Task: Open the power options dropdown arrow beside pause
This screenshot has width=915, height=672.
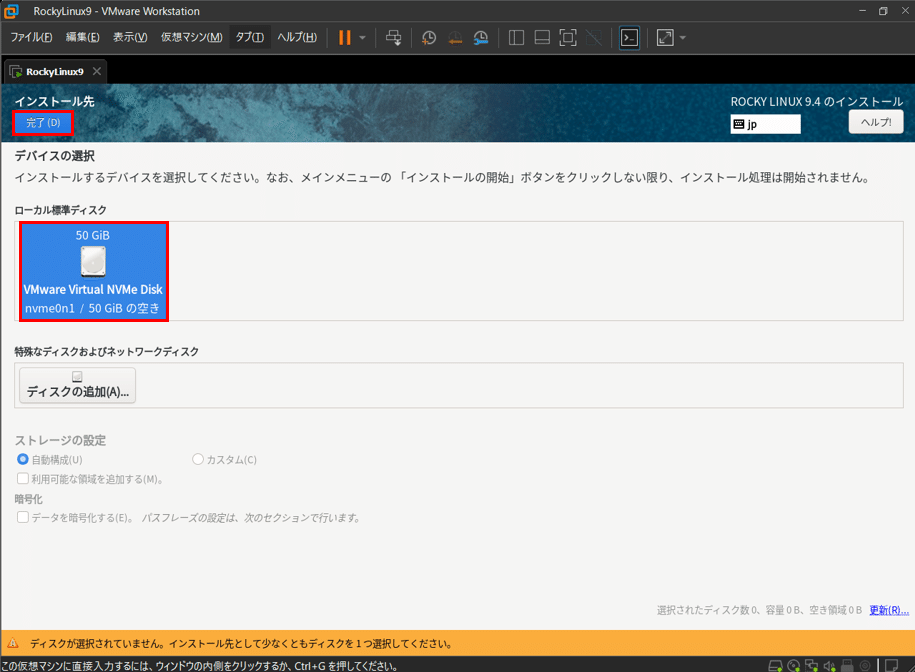Action: pyautogui.click(x=362, y=38)
